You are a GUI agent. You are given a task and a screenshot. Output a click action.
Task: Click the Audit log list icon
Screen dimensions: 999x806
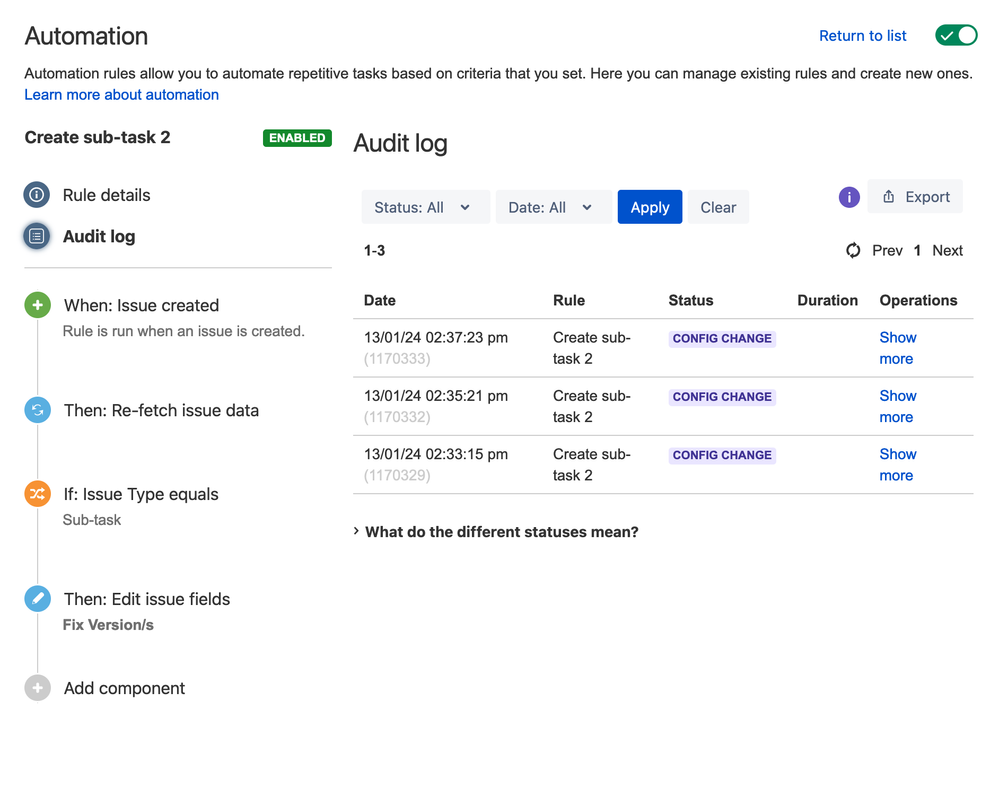tap(37, 236)
